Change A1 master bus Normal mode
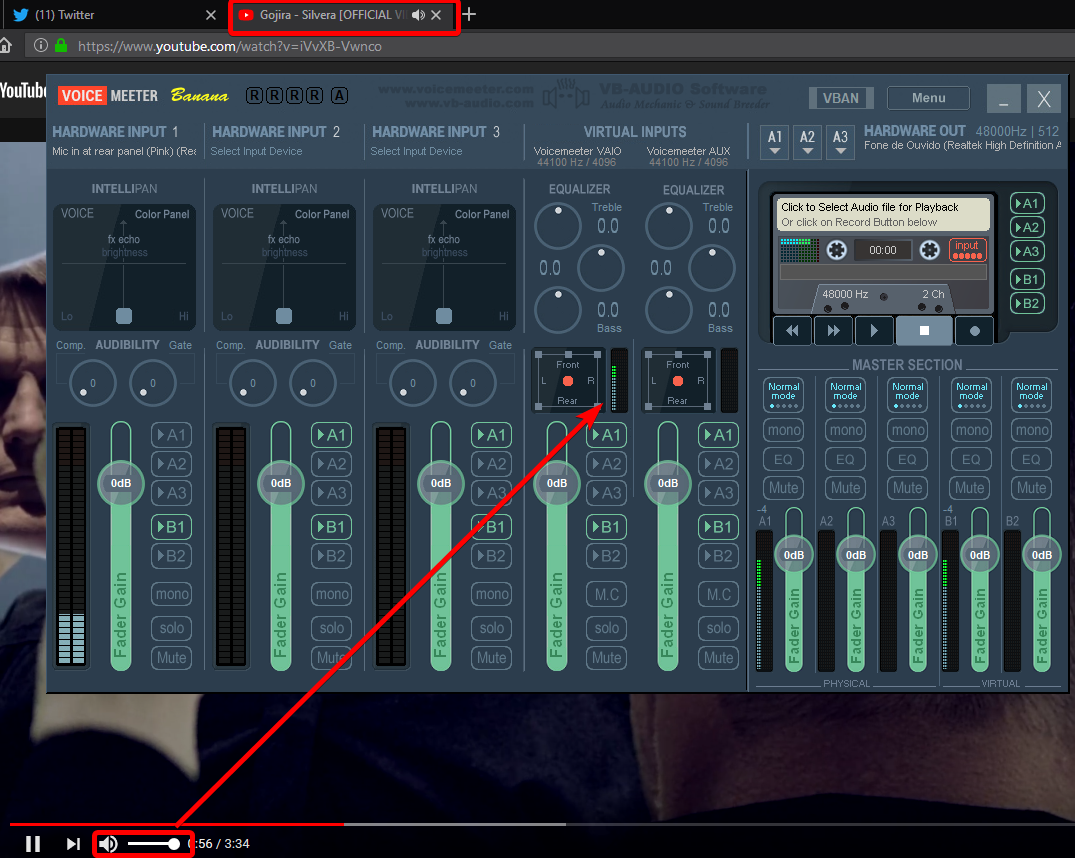The image size is (1075, 858). point(784,395)
